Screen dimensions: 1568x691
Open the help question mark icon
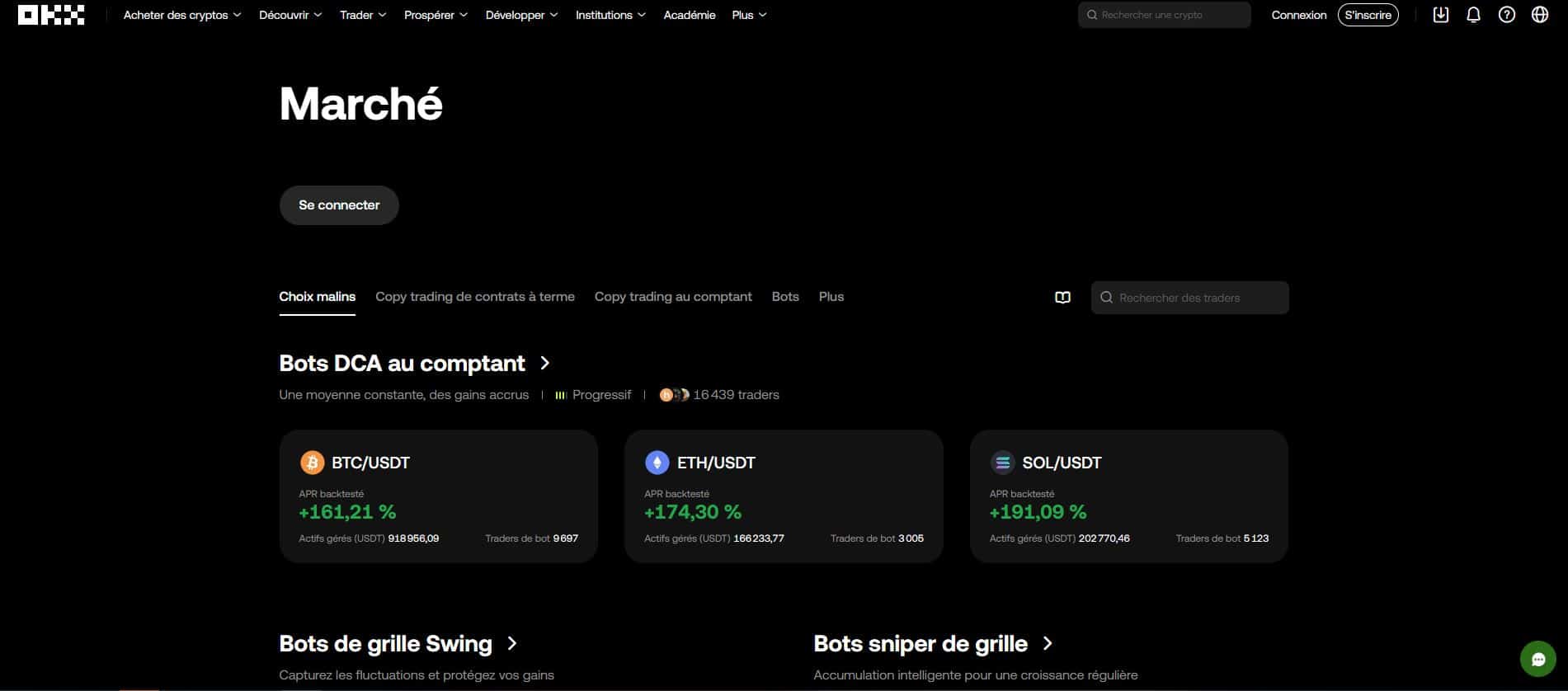pyautogui.click(x=1506, y=15)
